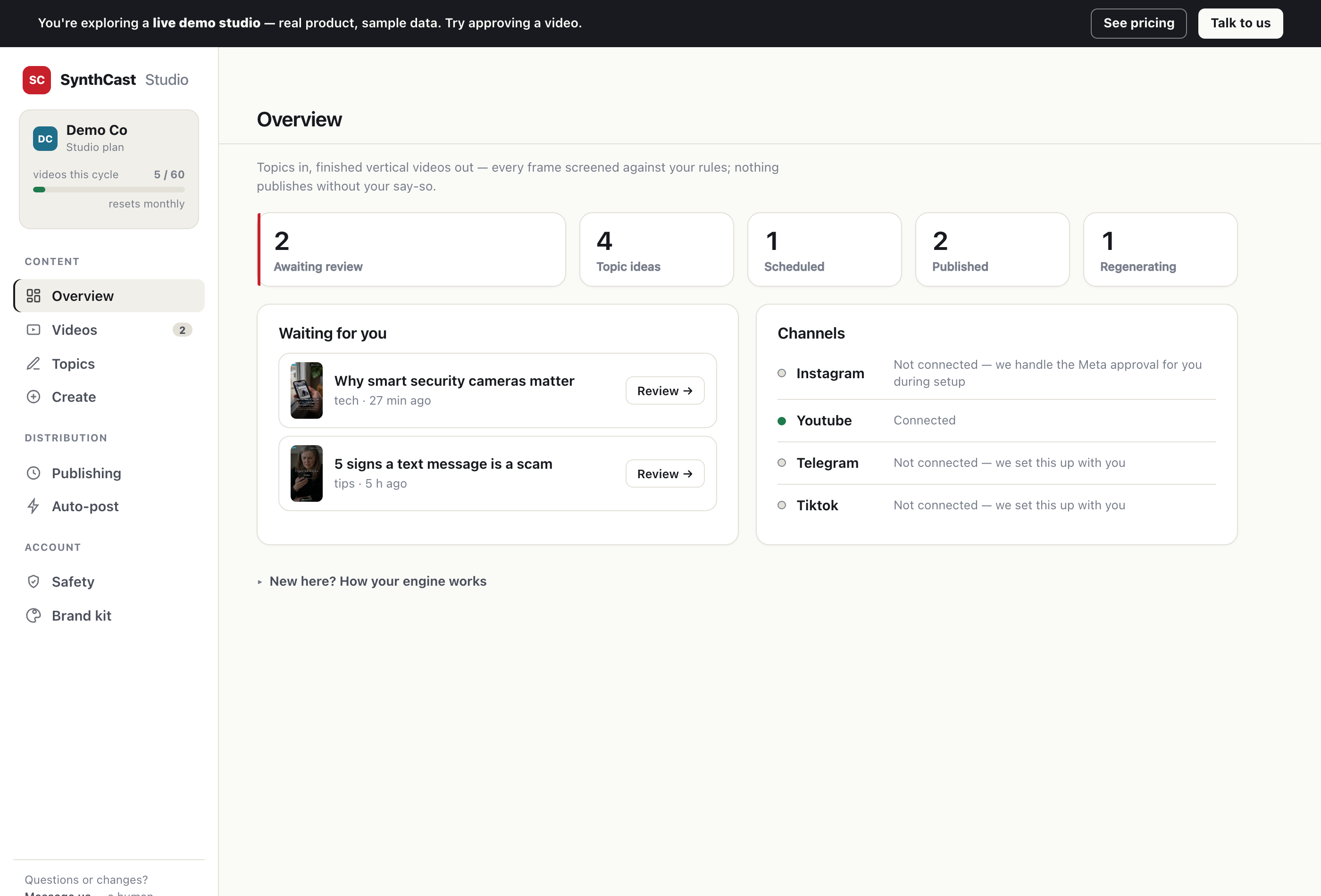
Task: Click the 'tips · 5 h ago' label
Action: pyautogui.click(x=371, y=483)
